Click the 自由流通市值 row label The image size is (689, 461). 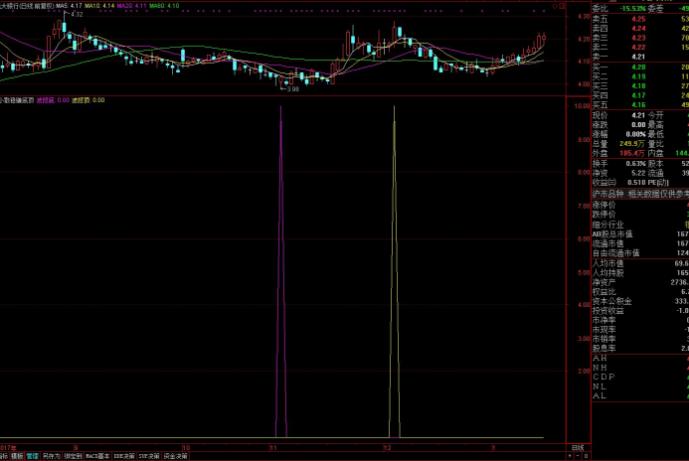[x=616, y=253]
